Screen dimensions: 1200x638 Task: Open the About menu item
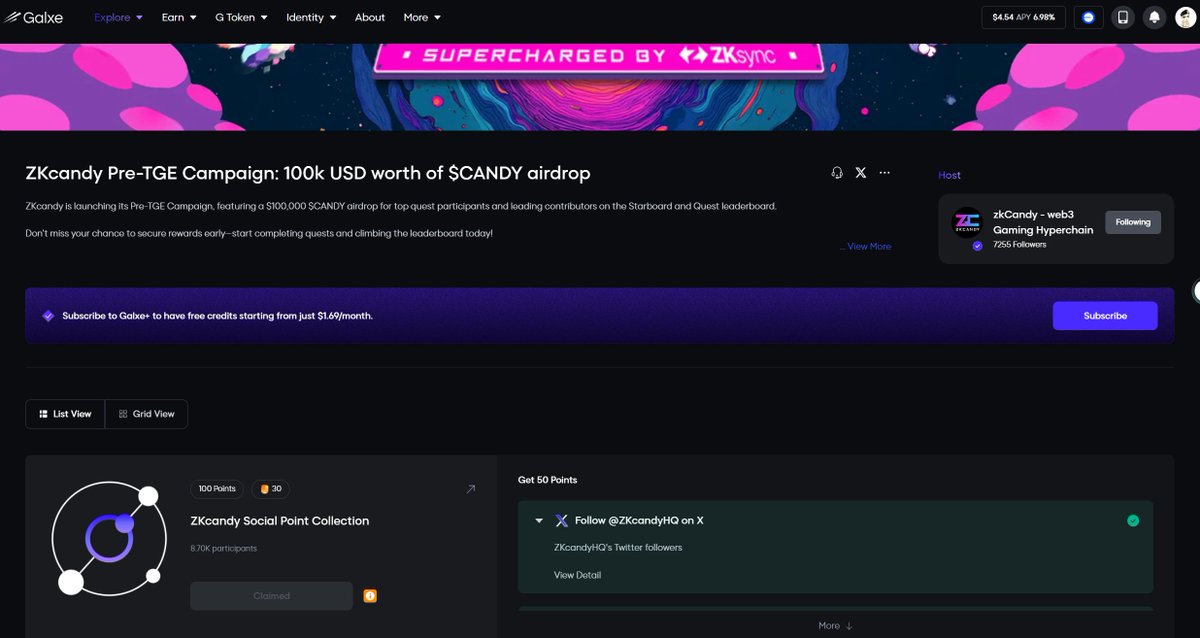coord(370,17)
